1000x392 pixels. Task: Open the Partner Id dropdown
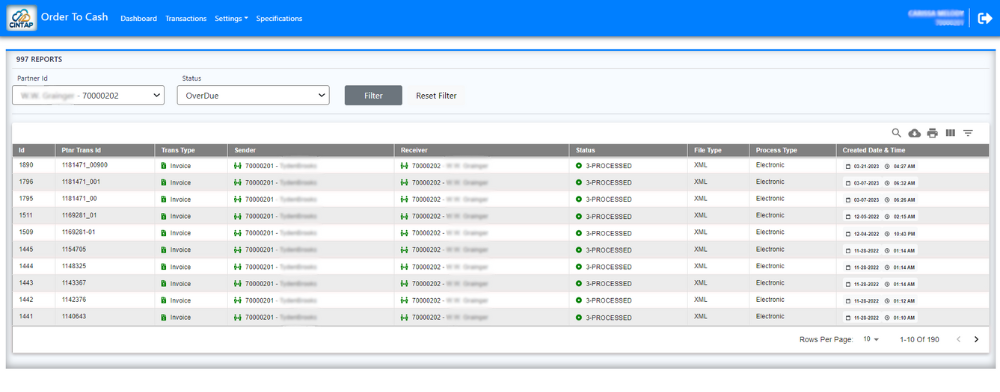click(x=89, y=96)
